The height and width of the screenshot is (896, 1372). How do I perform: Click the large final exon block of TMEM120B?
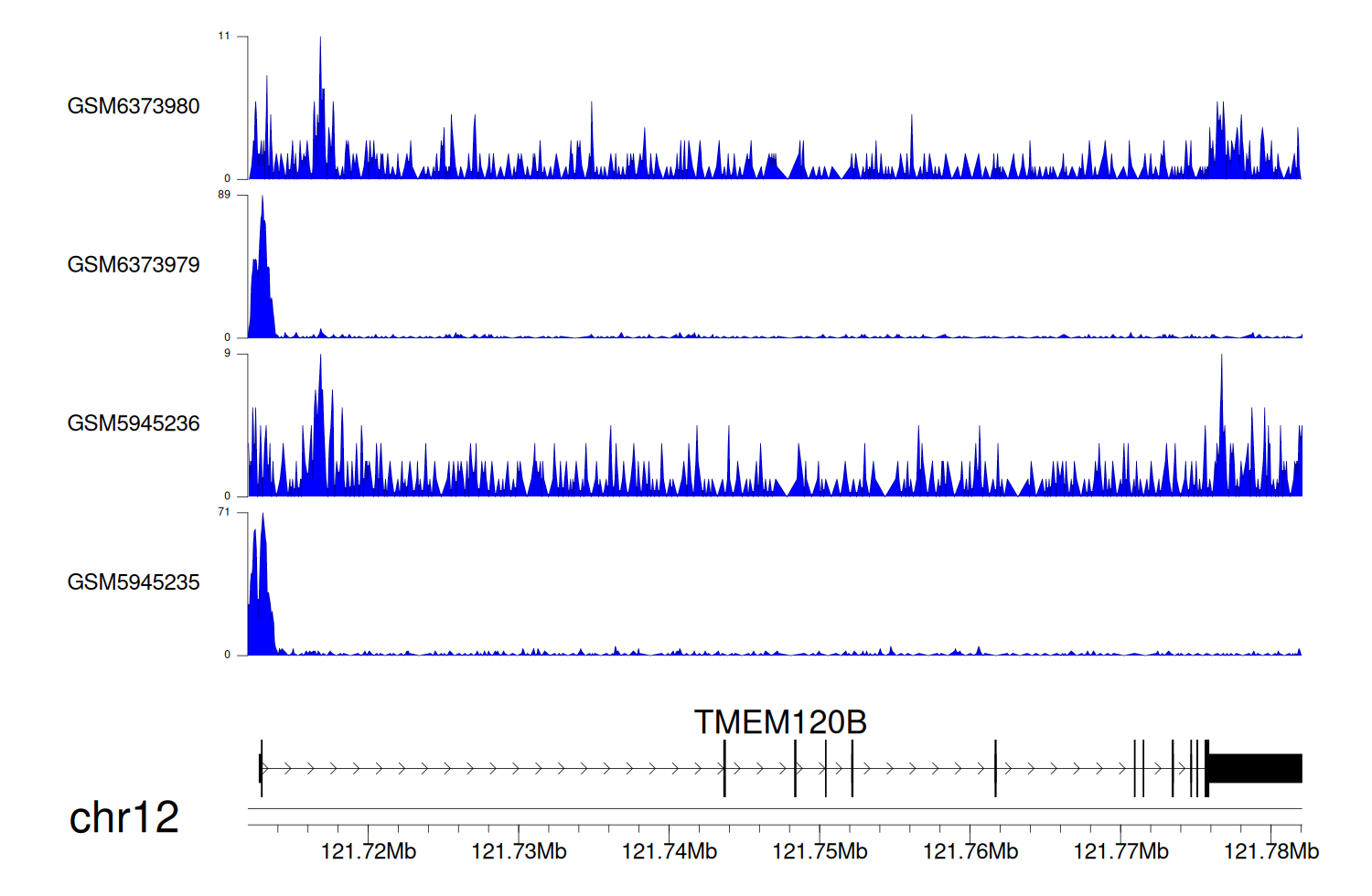tap(1255, 768)
